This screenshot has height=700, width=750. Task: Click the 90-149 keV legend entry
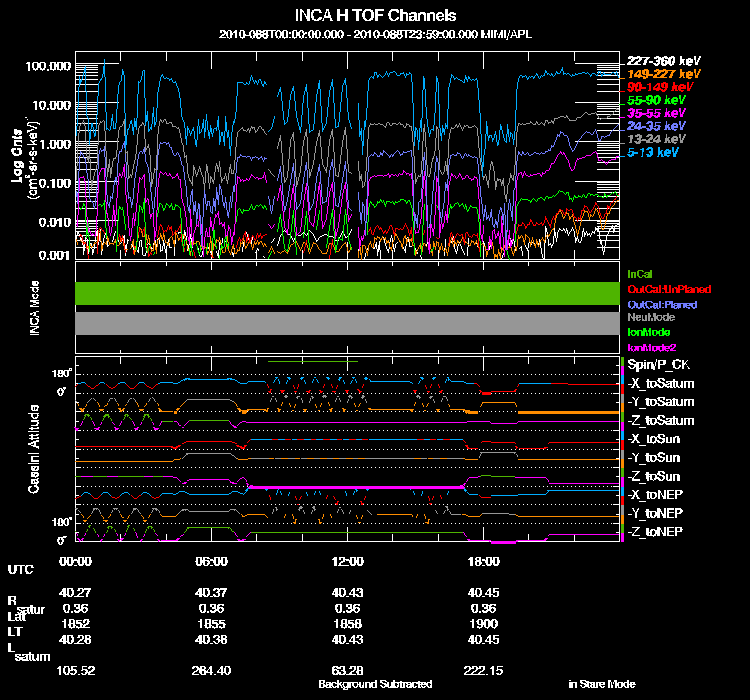[660, 87]
